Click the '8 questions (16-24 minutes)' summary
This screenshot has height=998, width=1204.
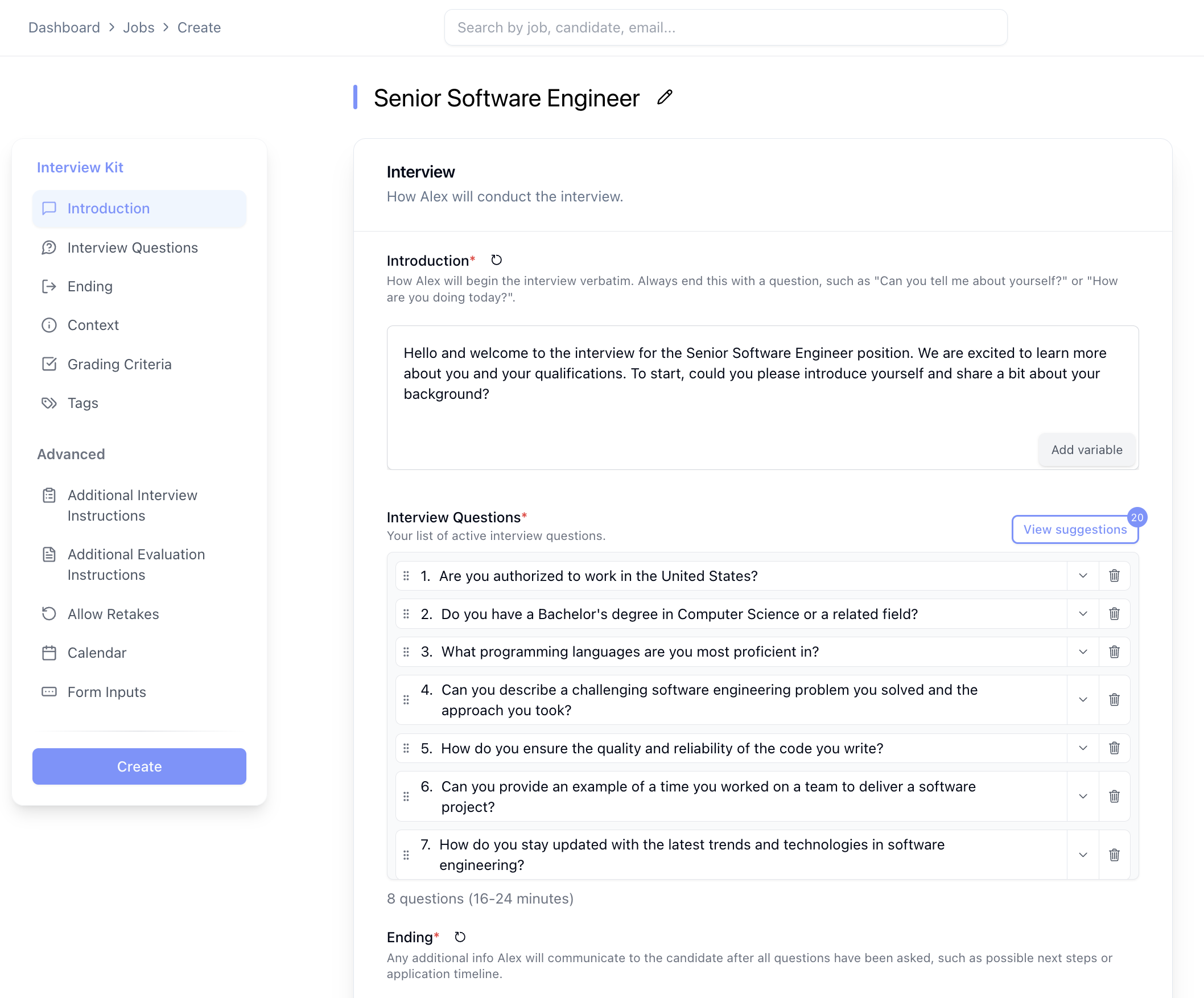click(x=480, y=898)
